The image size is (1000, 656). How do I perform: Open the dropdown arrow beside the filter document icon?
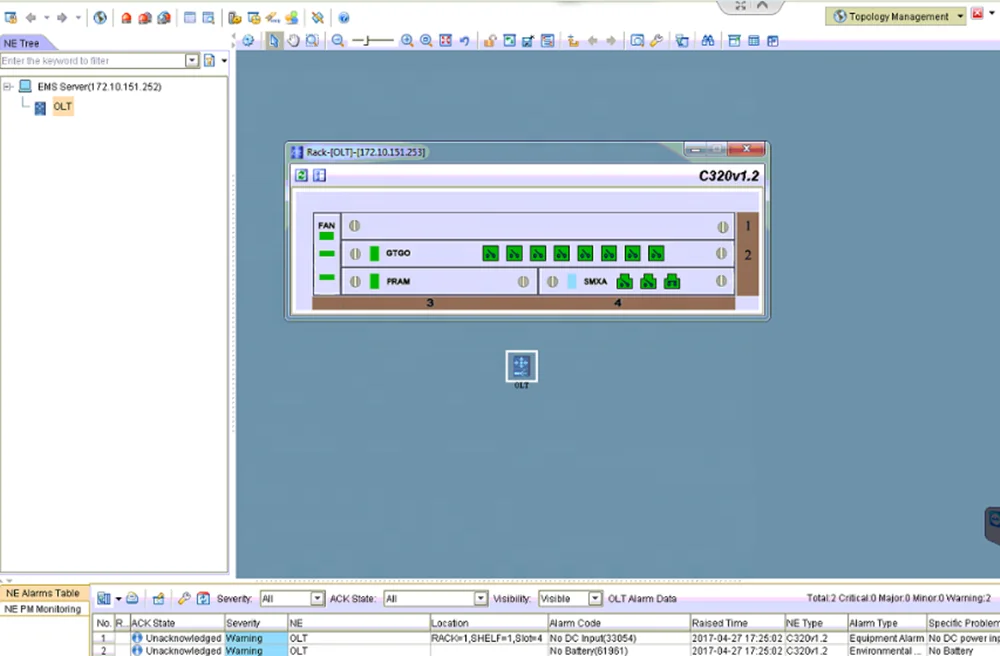[x=224, y=61]
